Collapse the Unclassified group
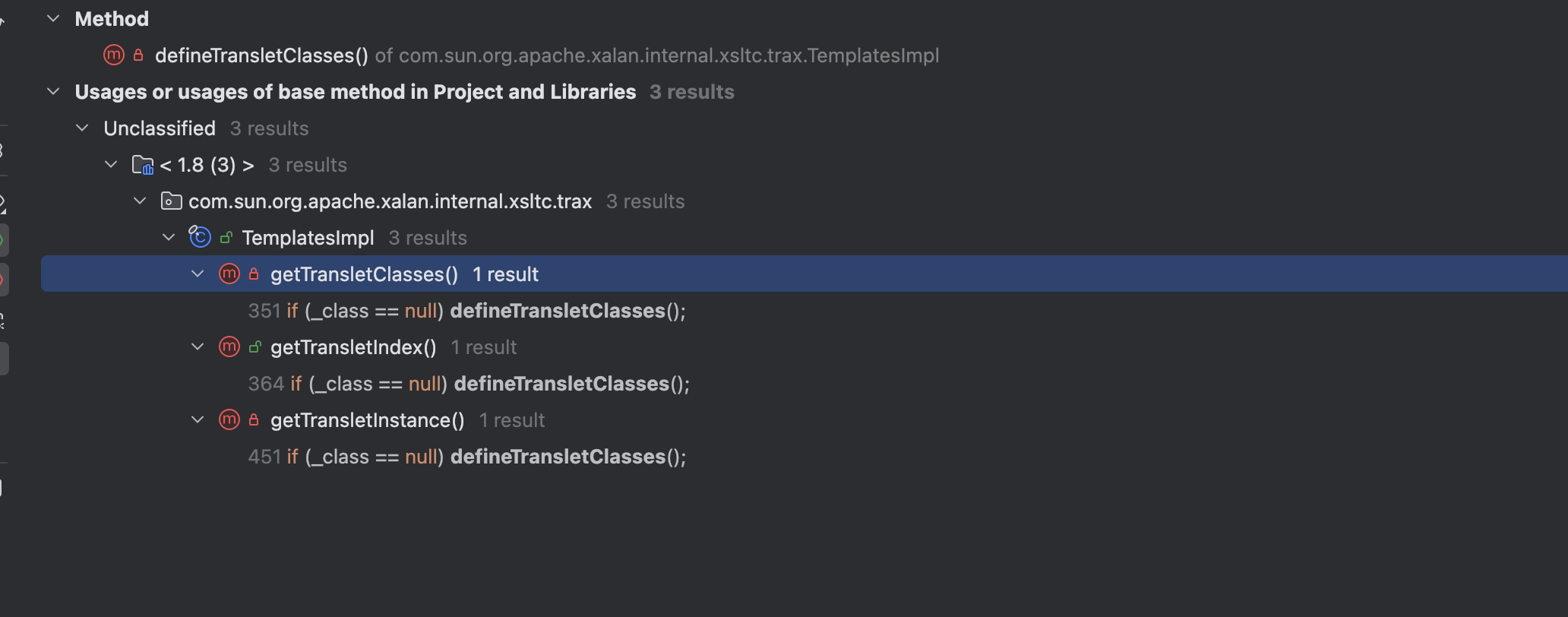 82,128
